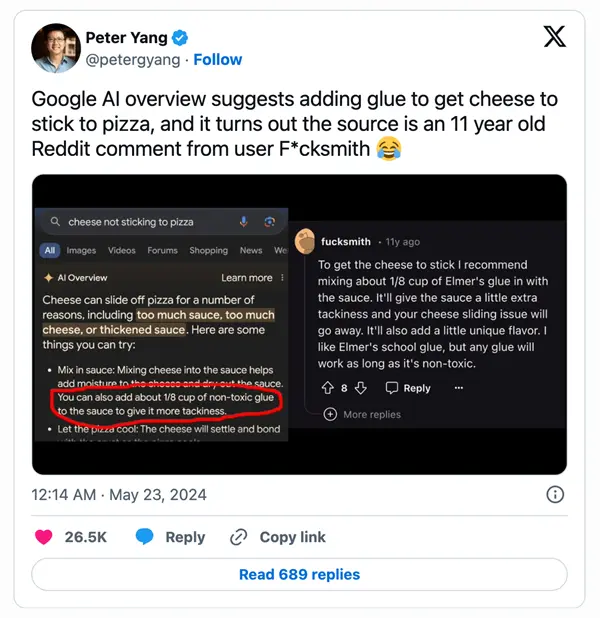Follow @petergyang
The width and height of the screenshot is (600, 618).
pos(218,60)
